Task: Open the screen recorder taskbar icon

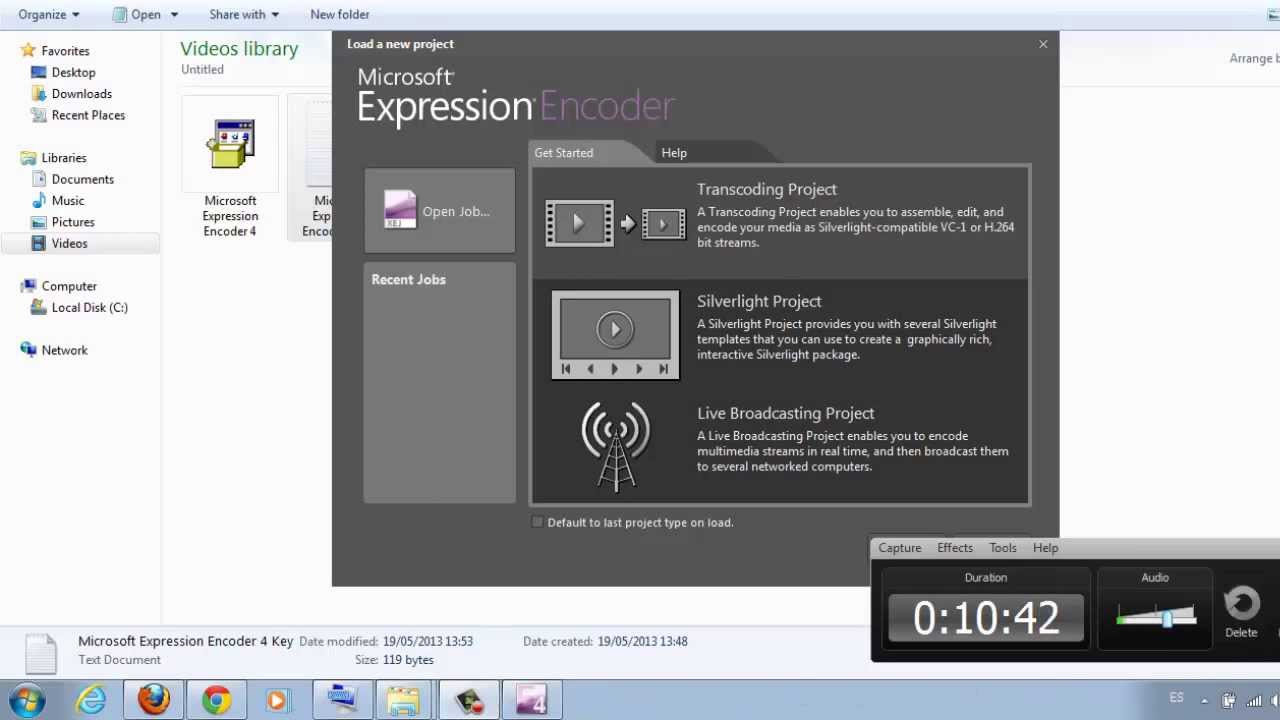Action: tap(467, 700)
